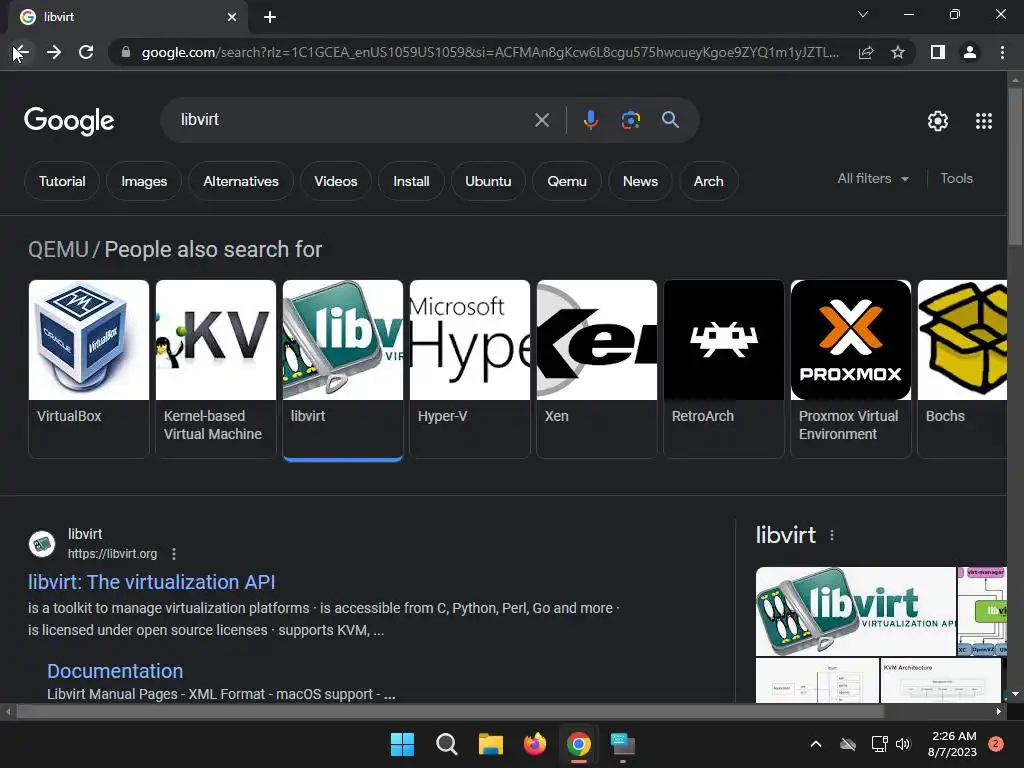Open the search Tools options
Viewport: 1024px width, 768px height.
tap(956, 178)
